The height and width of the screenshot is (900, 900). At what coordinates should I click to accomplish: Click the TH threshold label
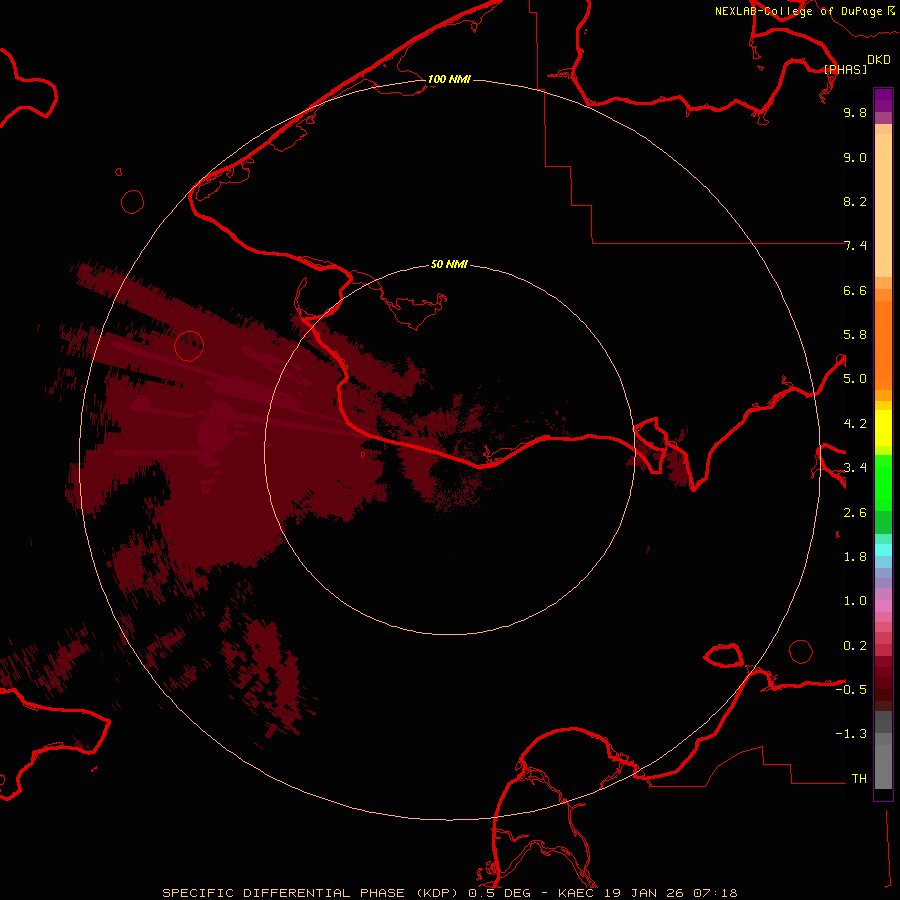tap(859, 778)
